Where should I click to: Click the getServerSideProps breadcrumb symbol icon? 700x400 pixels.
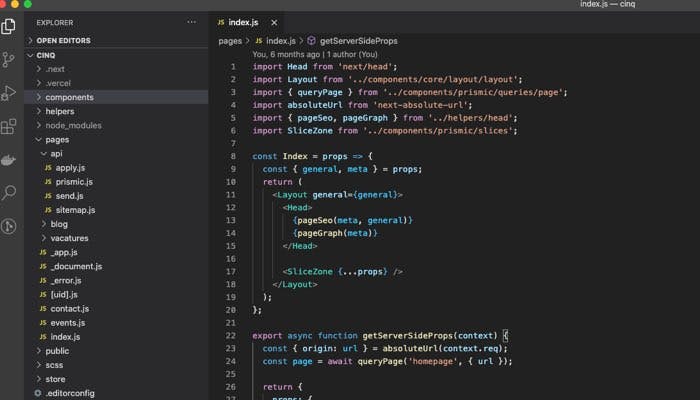(312, 41)
